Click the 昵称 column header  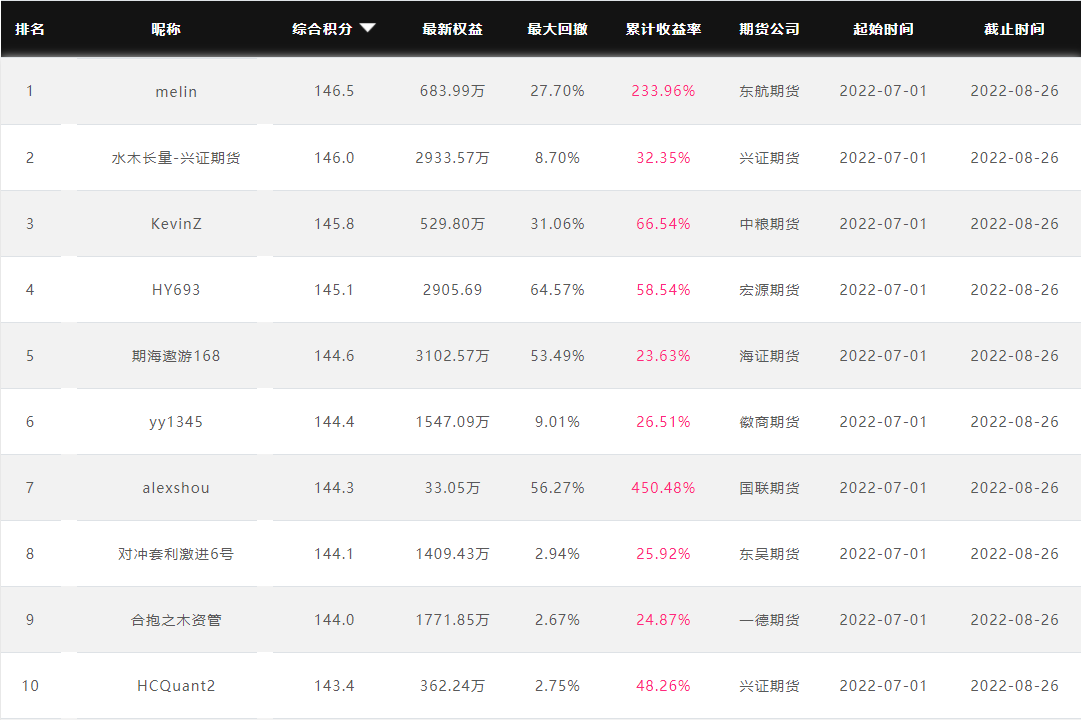[166, 29]
